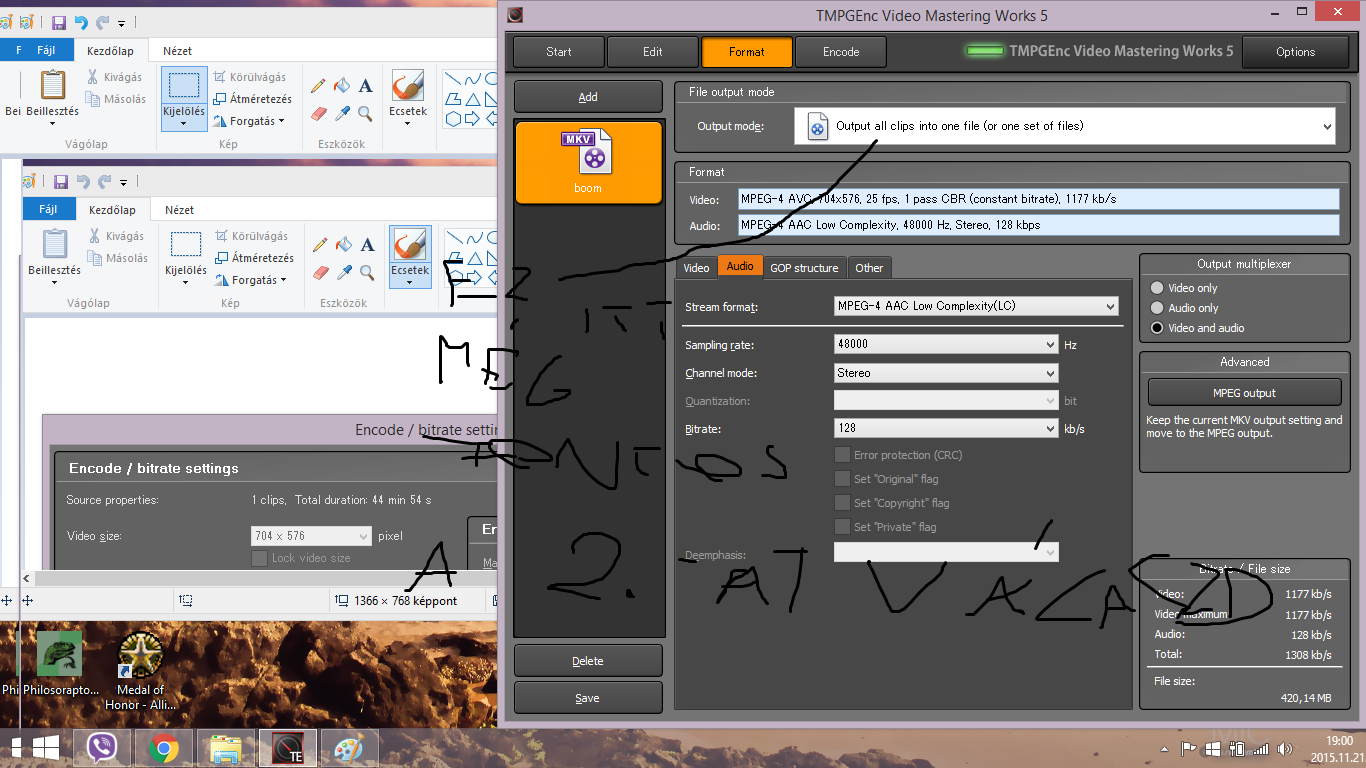The width and height of the screenshot is (1366, 768).
Task: Open the Sampling rate dropdown
Action: 946,344
